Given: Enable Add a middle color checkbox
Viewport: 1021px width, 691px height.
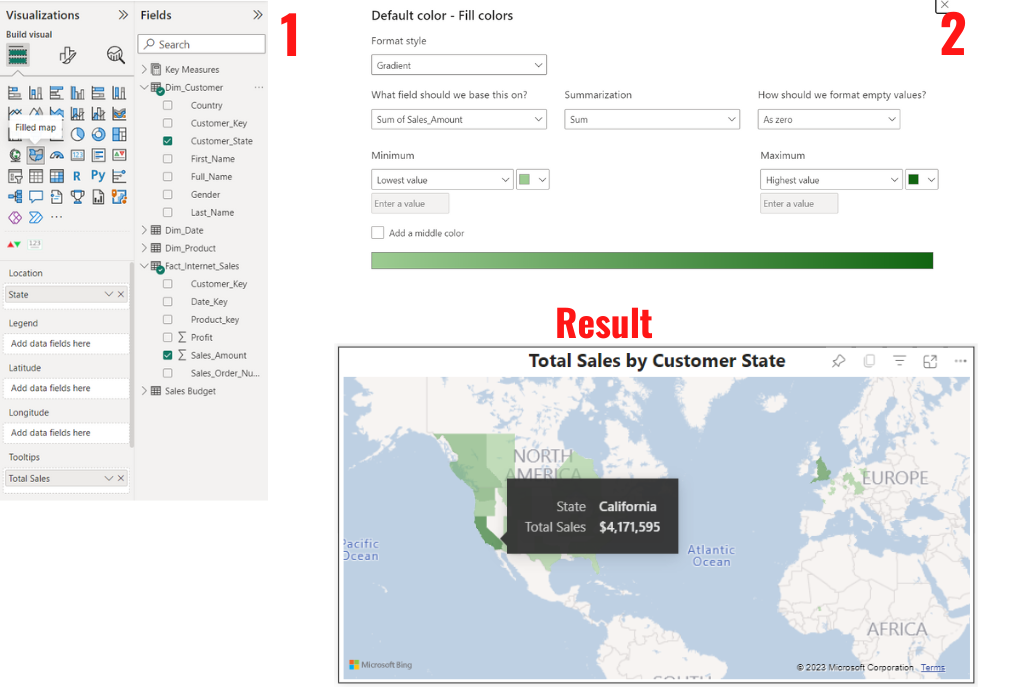Looking at the screenshot, I should (x=377, y=233).
